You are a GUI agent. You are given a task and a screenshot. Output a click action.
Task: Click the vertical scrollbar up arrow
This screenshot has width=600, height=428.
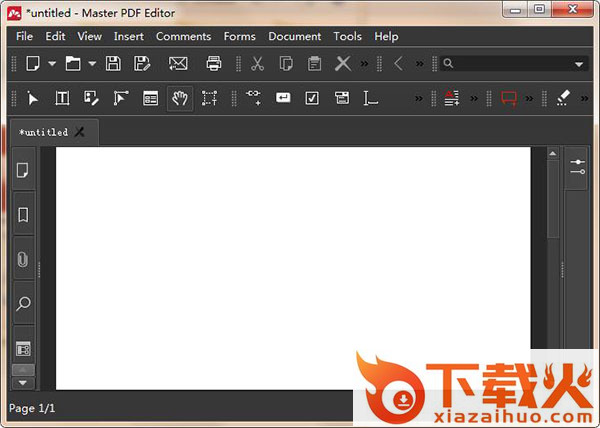tap(553, 154)
